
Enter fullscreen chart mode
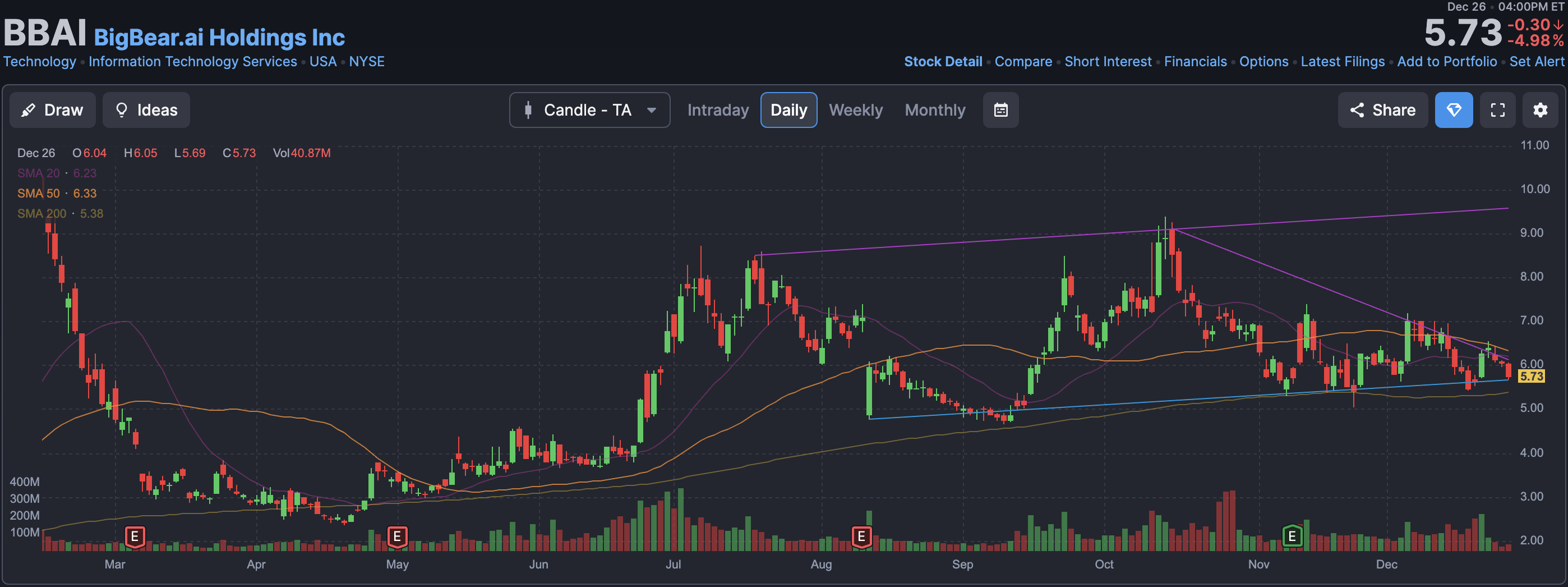[x=1497, y=110]
